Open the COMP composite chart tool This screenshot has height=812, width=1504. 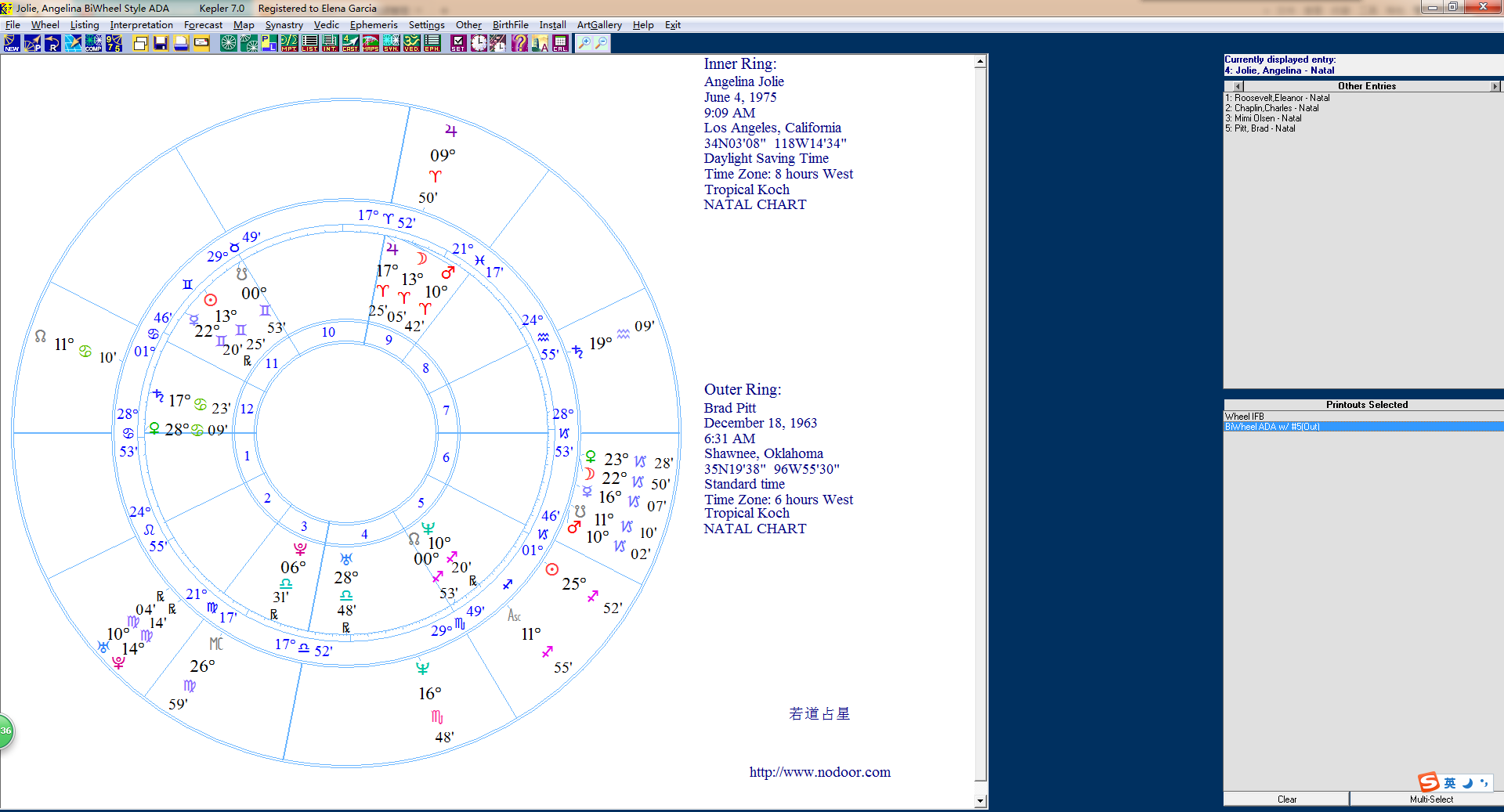93,43
